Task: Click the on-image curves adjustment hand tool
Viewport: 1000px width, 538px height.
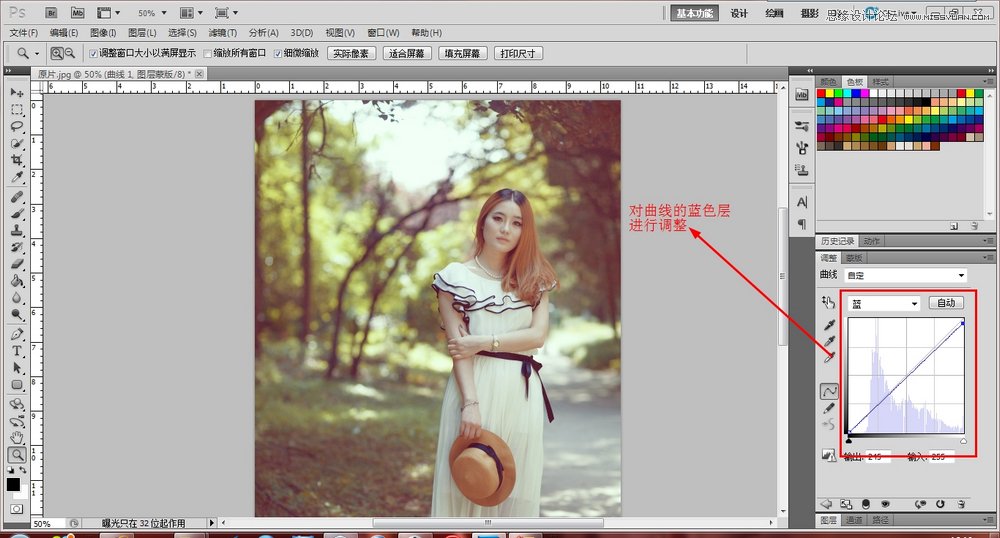Action: (x=828, y=302)
